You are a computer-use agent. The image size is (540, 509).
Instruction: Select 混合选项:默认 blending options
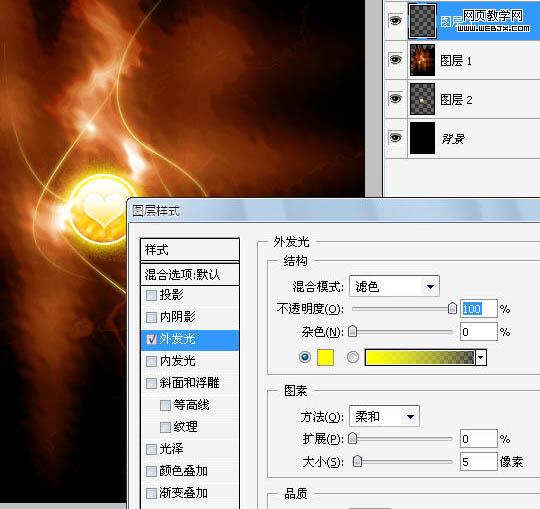click(x=190, y=274)
